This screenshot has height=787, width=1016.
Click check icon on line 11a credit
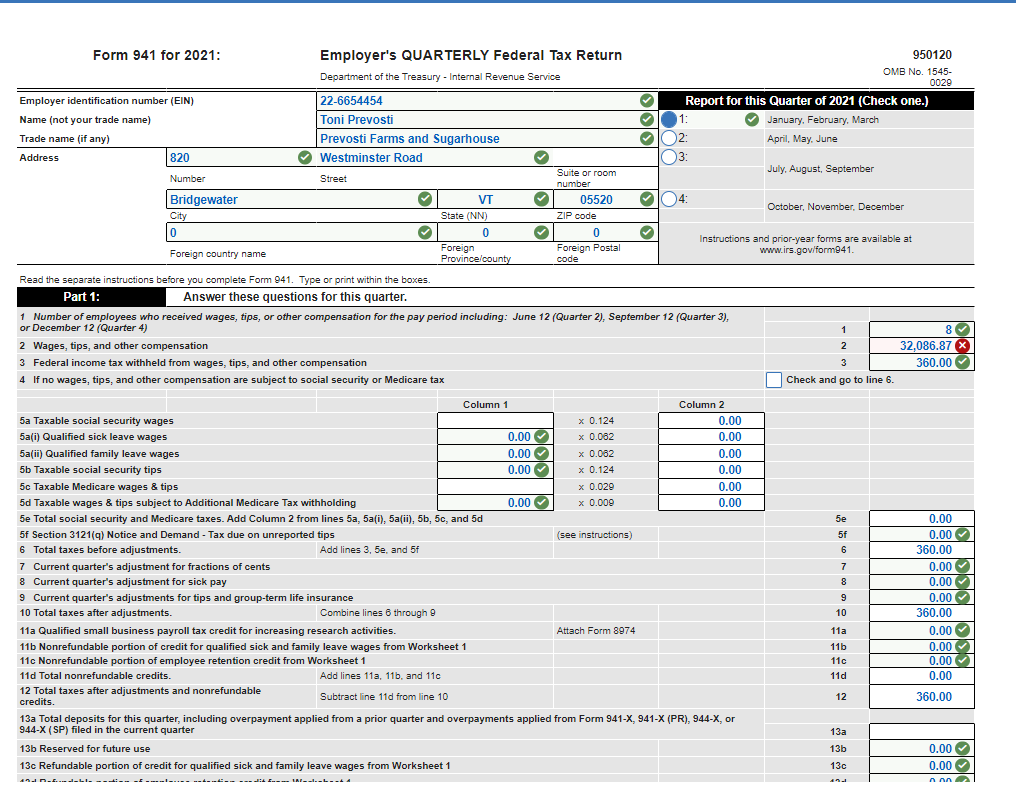(x=963, y=630)
